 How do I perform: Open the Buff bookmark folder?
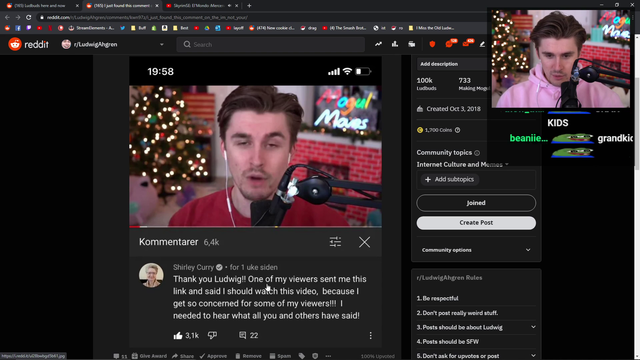[138, 28]
